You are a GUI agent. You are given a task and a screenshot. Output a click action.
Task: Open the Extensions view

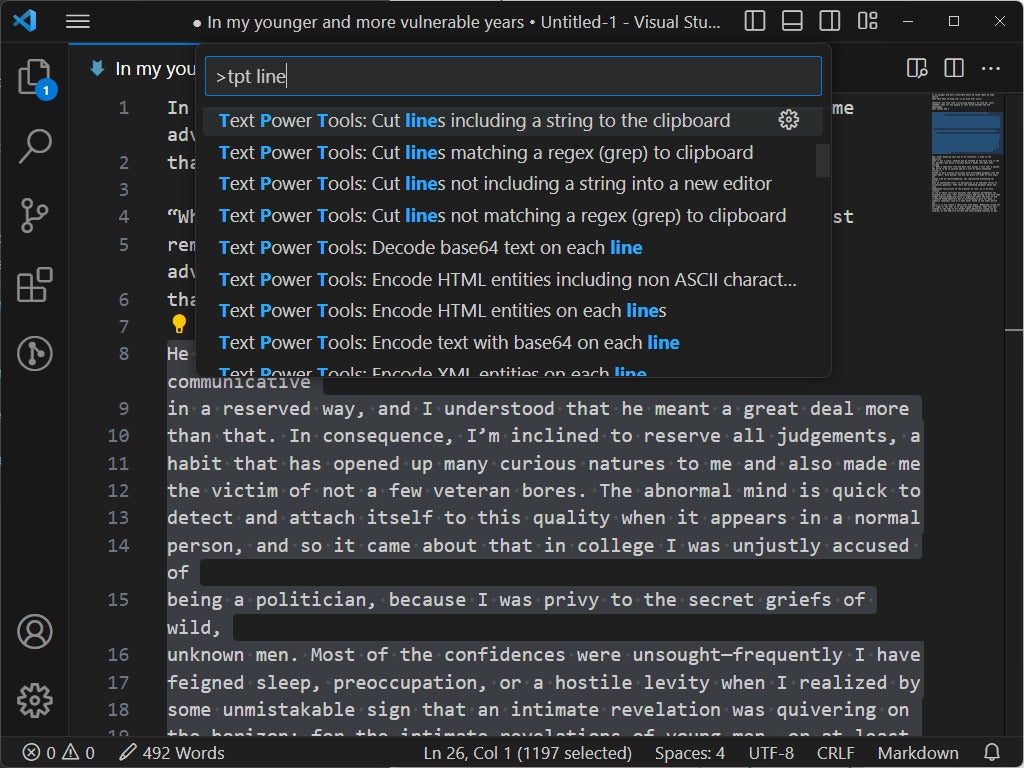pyautogui.click(x=35, y=285)
